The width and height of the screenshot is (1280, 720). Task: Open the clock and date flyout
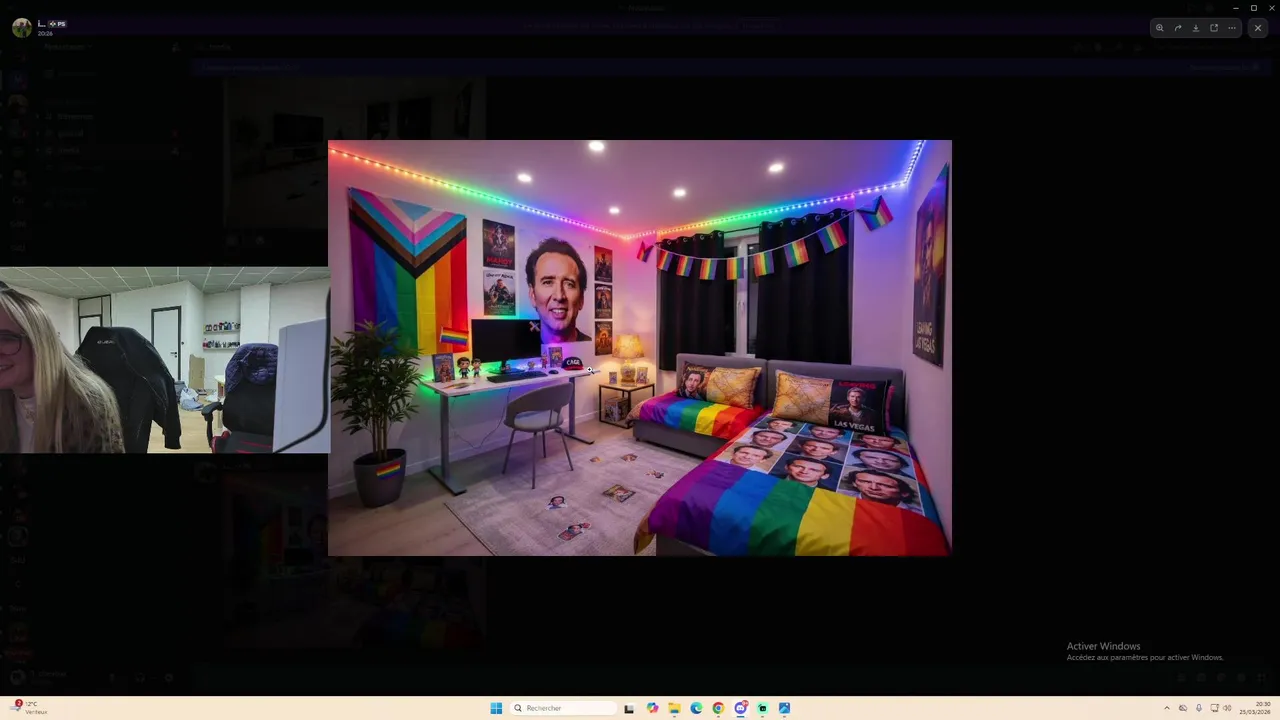[1255, 708]
